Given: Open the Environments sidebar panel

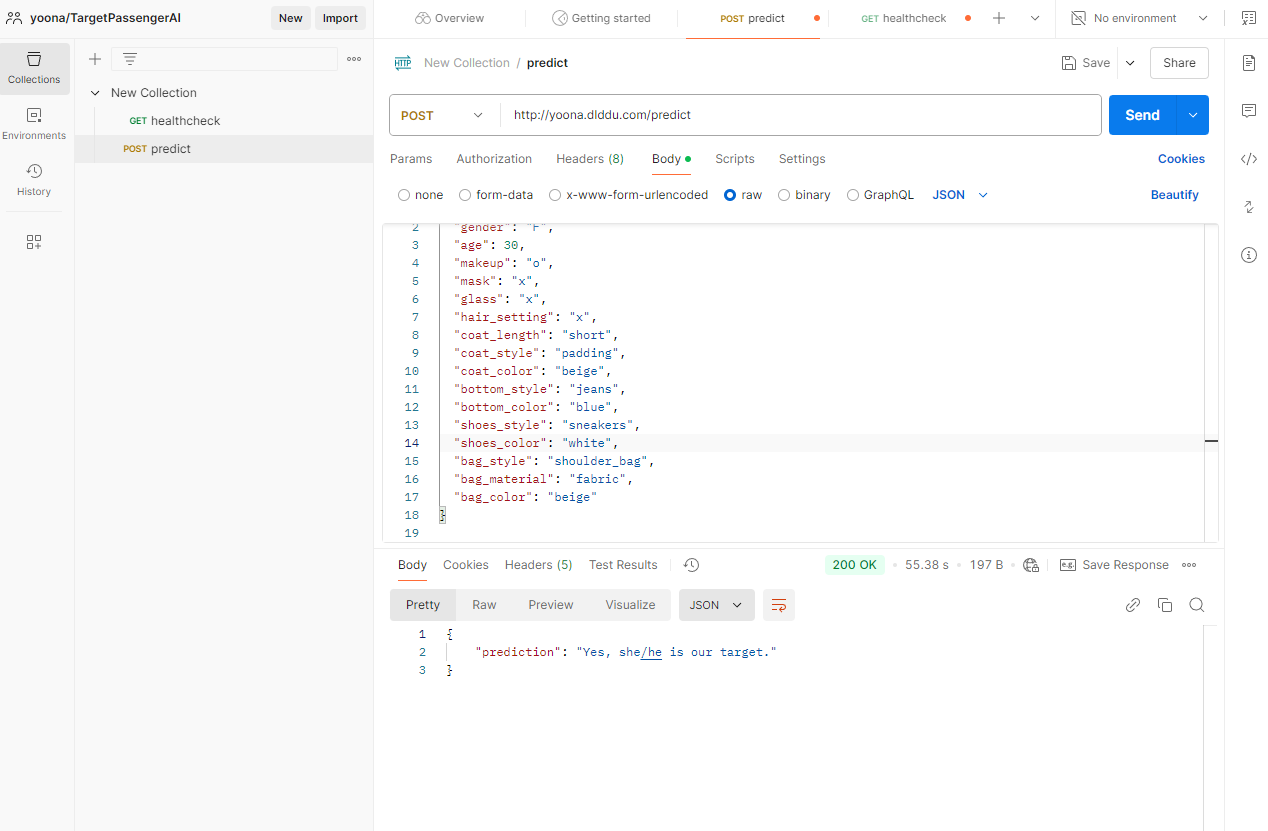Looking at the screenshot, I should 35,124.
